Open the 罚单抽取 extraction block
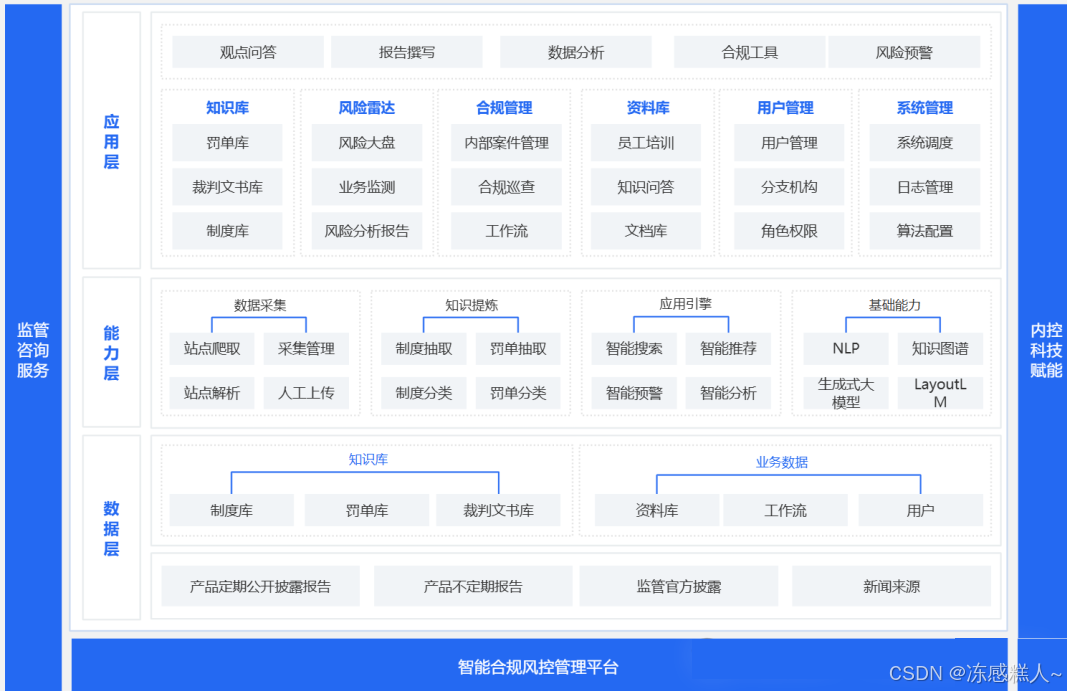This screenshot has height=691, width=1067. [x=518, y=348]
